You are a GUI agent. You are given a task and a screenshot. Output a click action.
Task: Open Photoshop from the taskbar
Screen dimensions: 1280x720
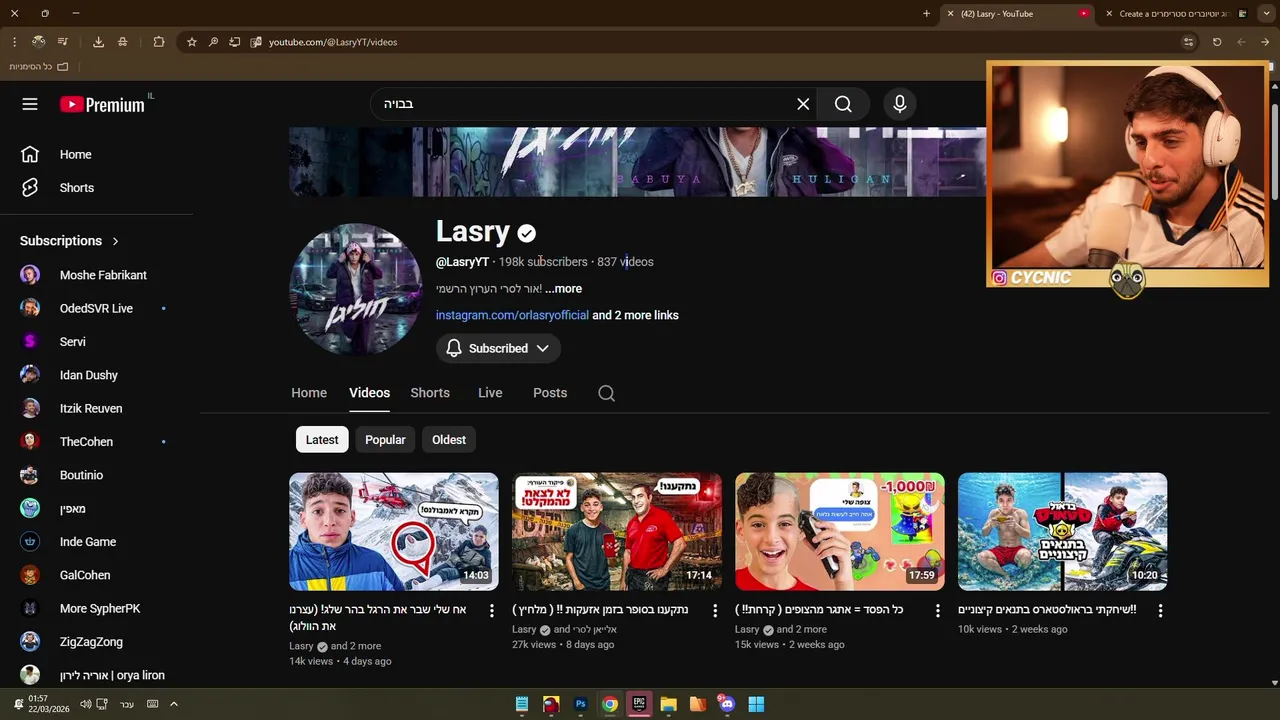coord(580,704)
